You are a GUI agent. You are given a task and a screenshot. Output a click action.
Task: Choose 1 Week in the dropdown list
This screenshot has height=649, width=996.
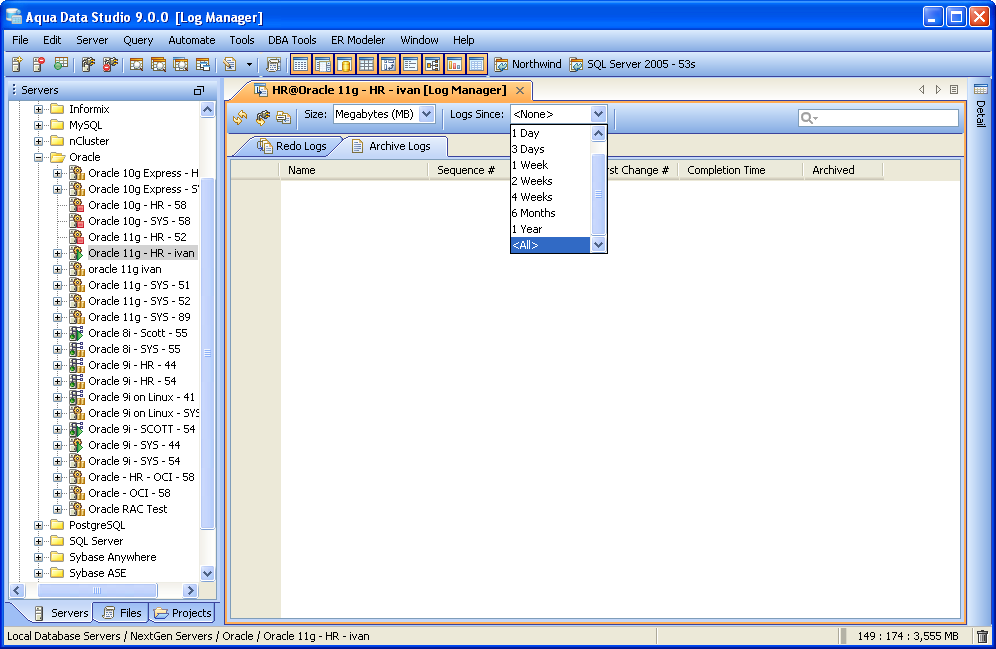coord(551,165)
